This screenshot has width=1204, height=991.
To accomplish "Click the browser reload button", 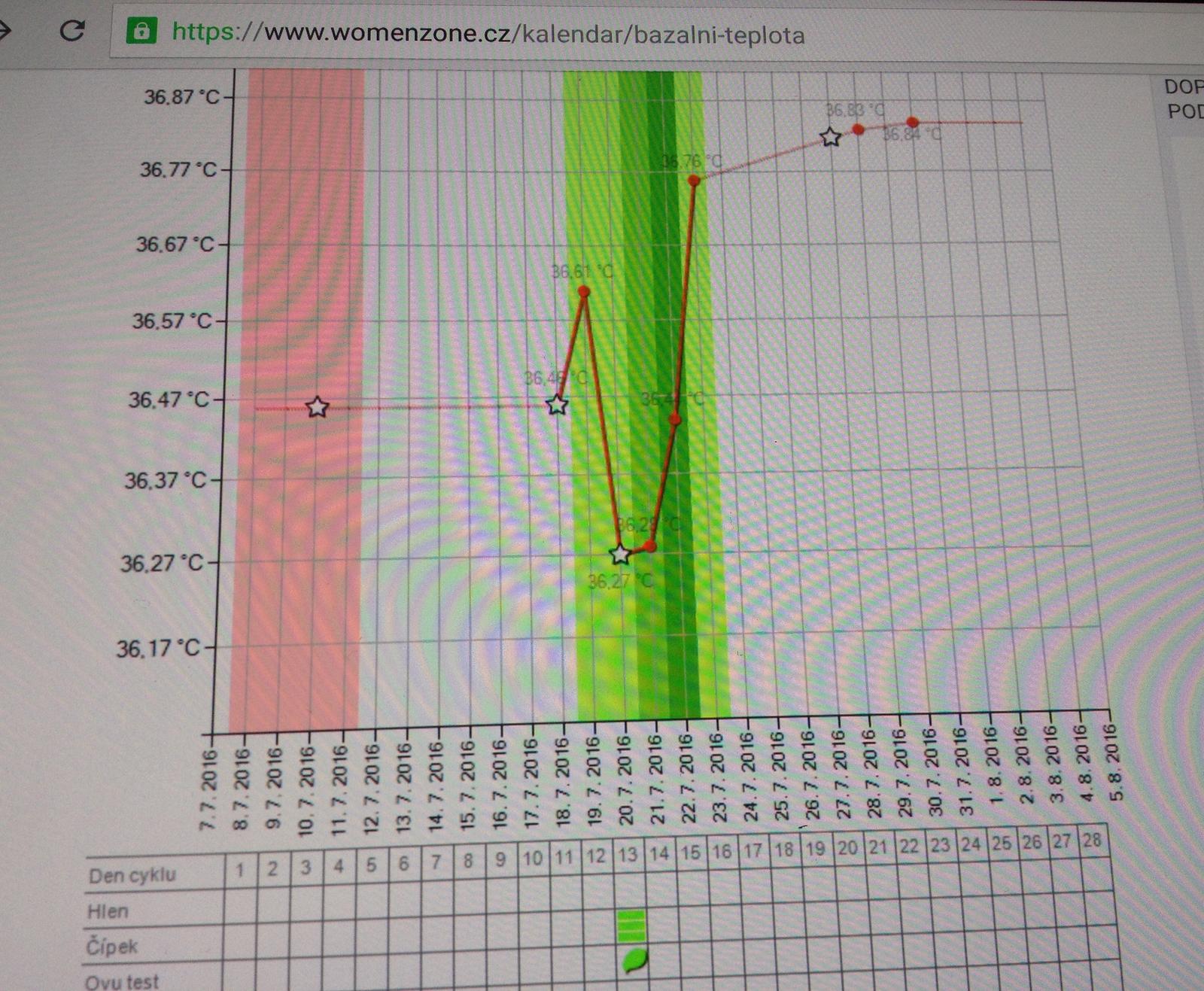I will (72, 30).
